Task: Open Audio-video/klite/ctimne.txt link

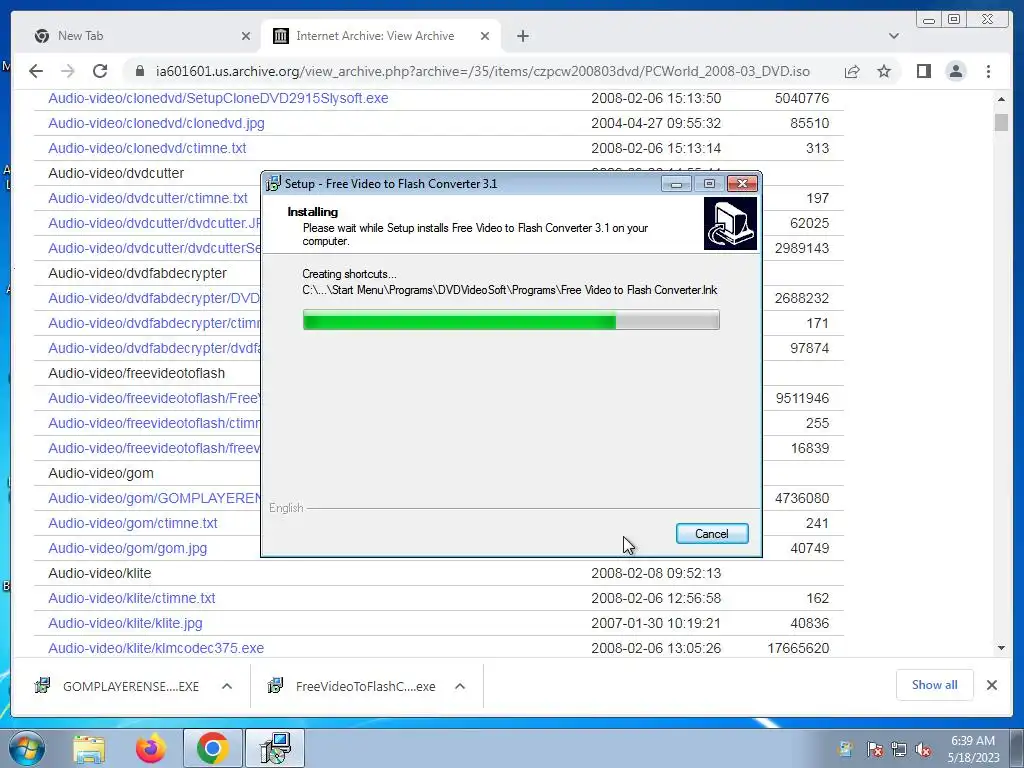Action: (x=131, y=598)
